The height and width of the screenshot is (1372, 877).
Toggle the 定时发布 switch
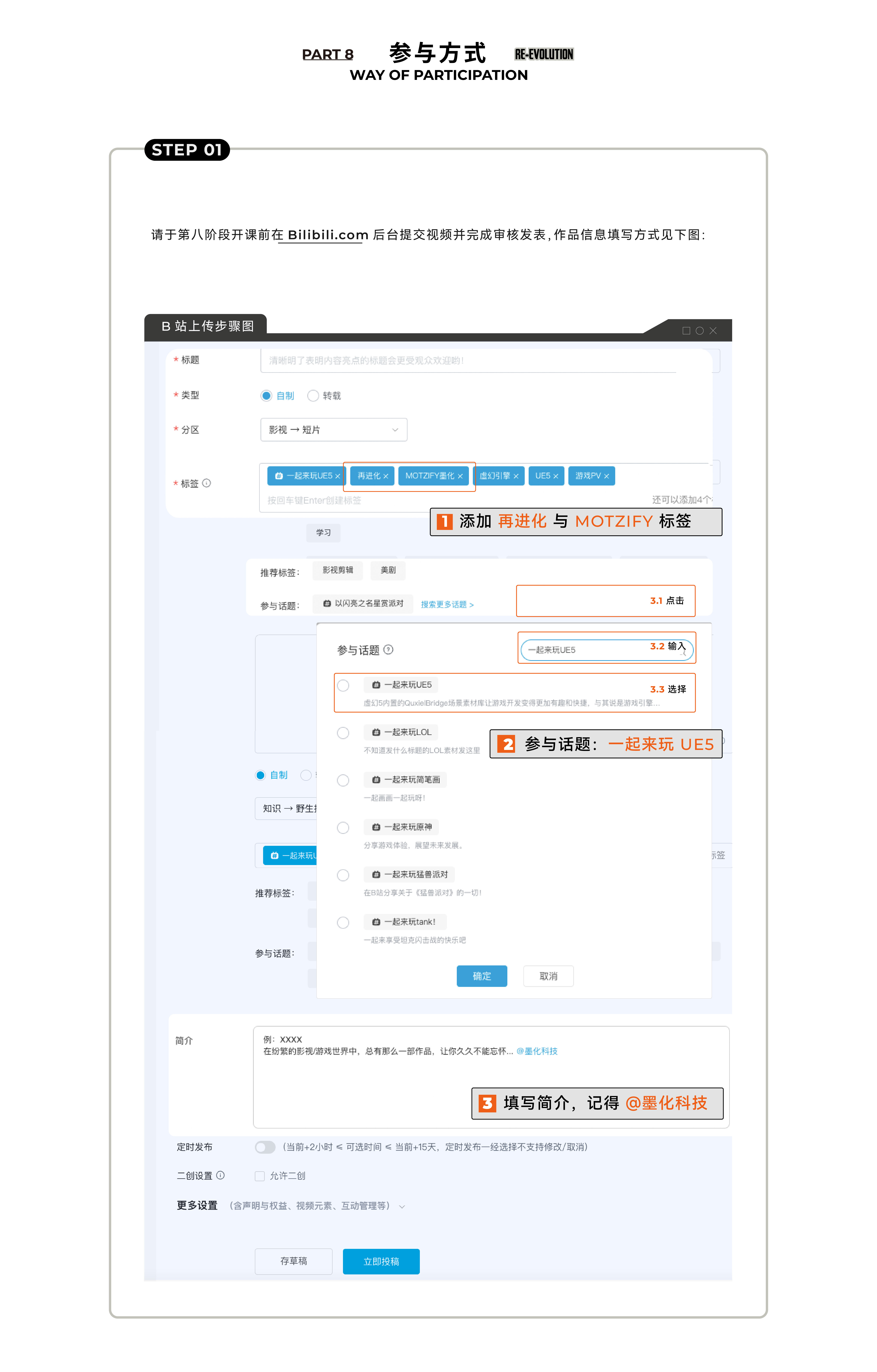(x=265, y=1147)
